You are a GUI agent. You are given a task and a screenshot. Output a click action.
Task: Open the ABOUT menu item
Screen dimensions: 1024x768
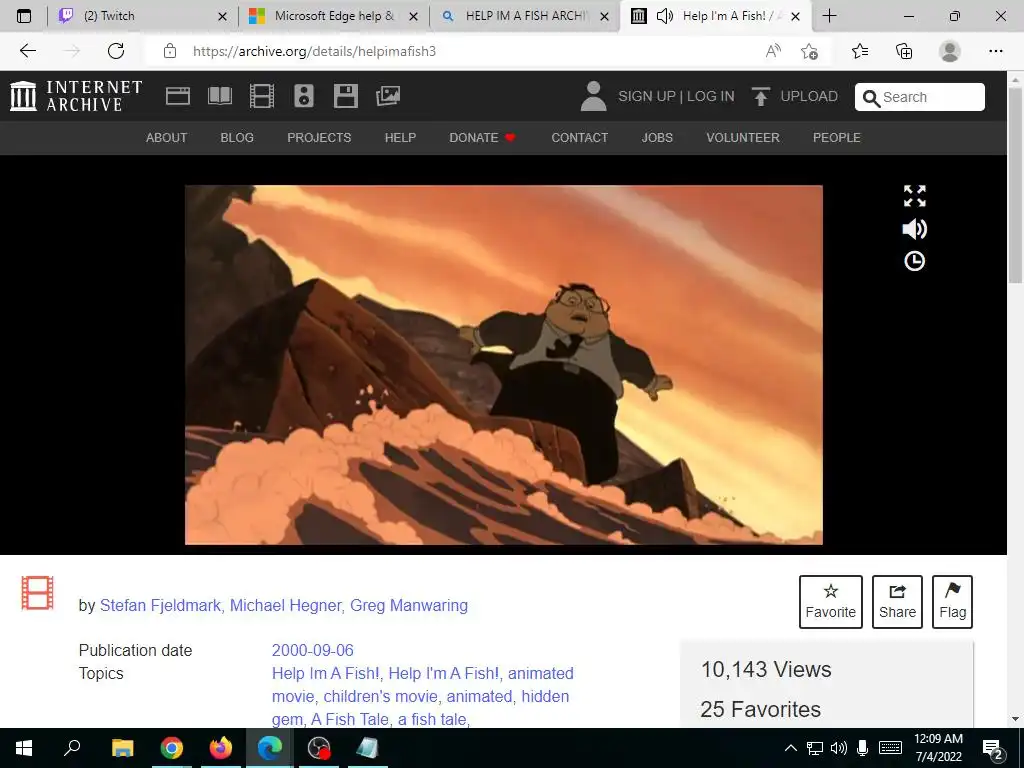pos(167,138)
